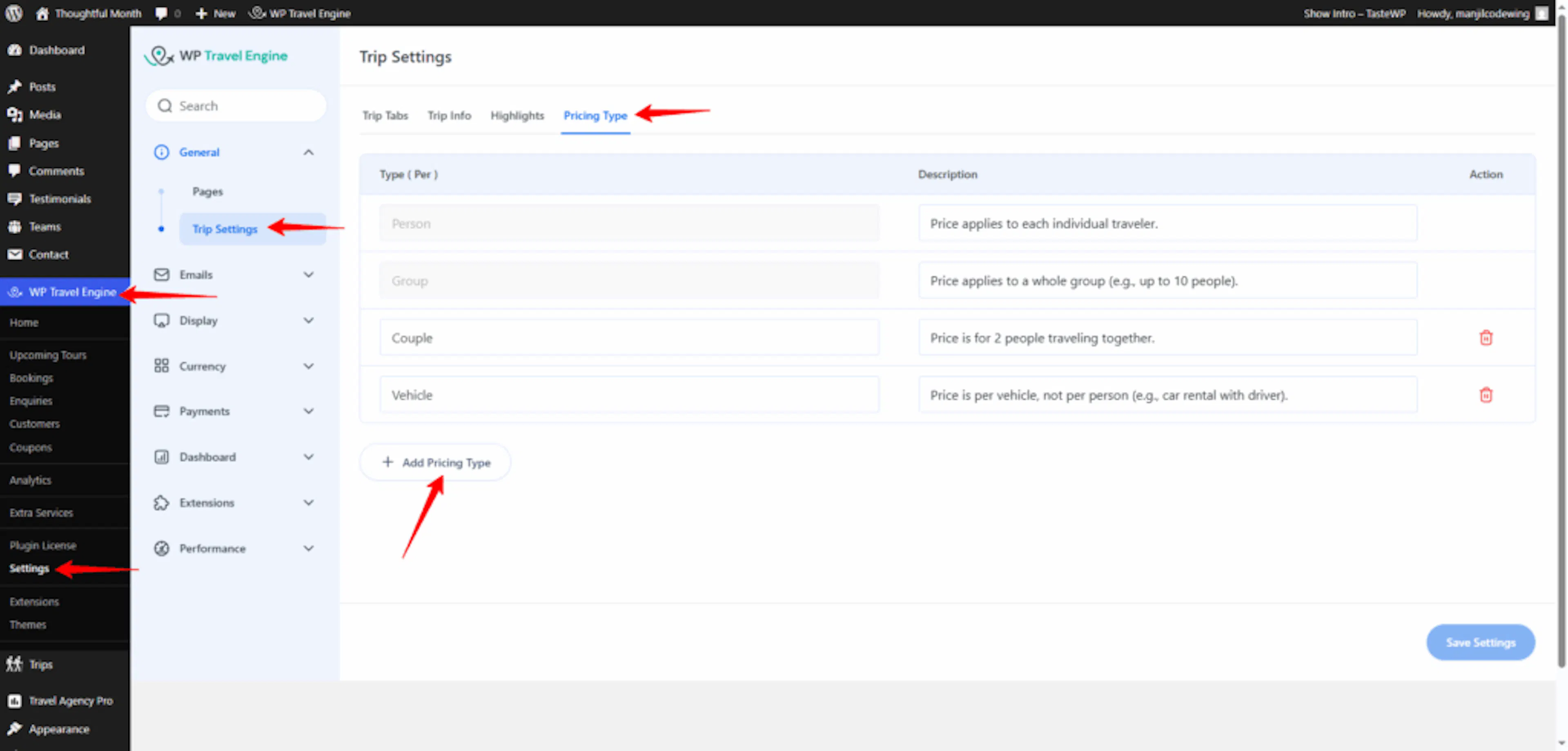Screen dimensions: 1568x751
Task: Expand the Emails settings section
Action: click(235, 275)
